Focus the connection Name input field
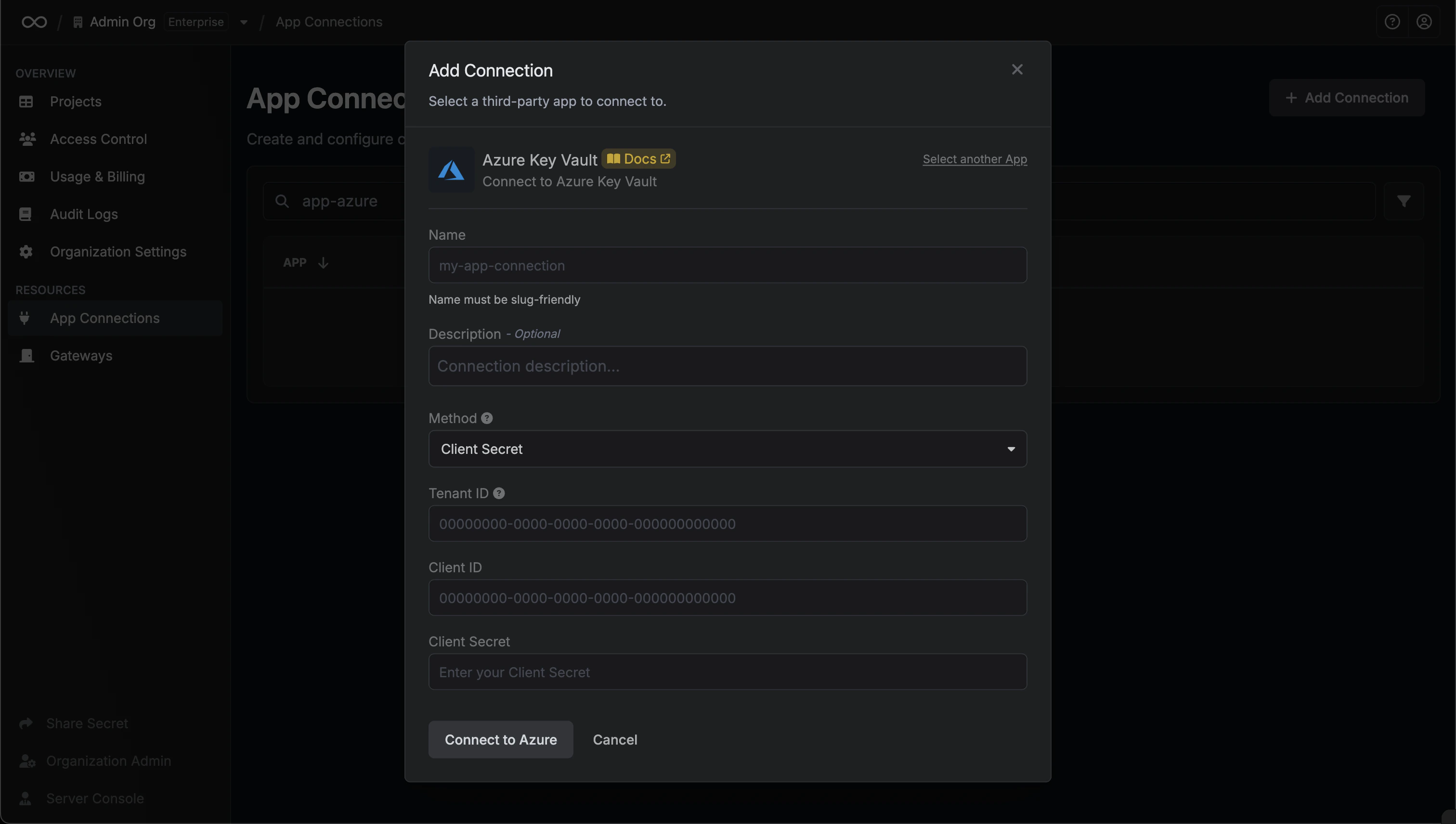 click(728, 265)
